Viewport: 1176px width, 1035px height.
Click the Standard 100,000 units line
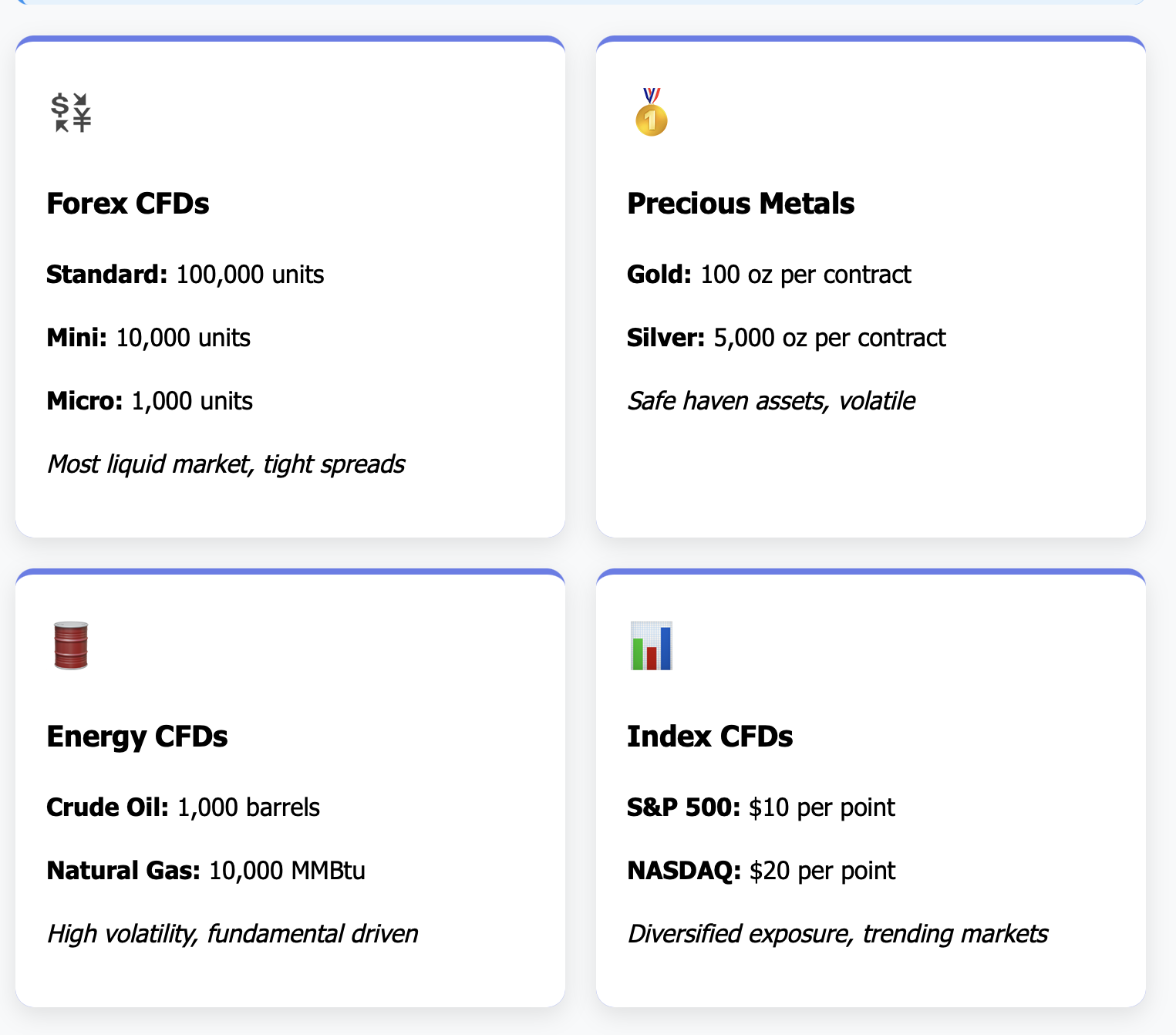185,275
